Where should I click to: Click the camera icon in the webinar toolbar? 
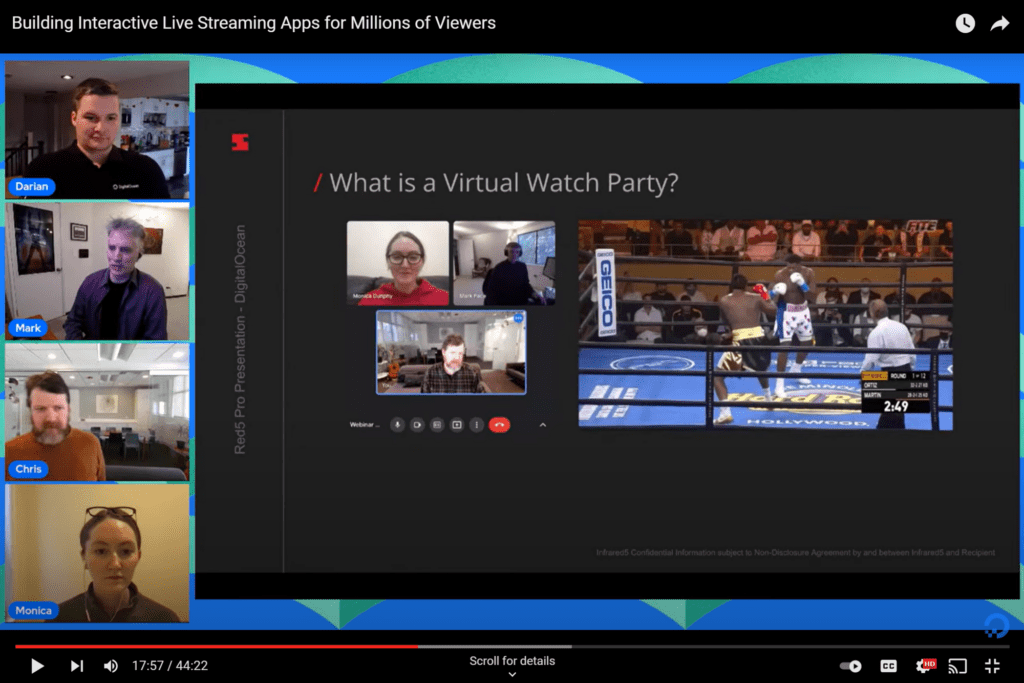click(417, 424)
